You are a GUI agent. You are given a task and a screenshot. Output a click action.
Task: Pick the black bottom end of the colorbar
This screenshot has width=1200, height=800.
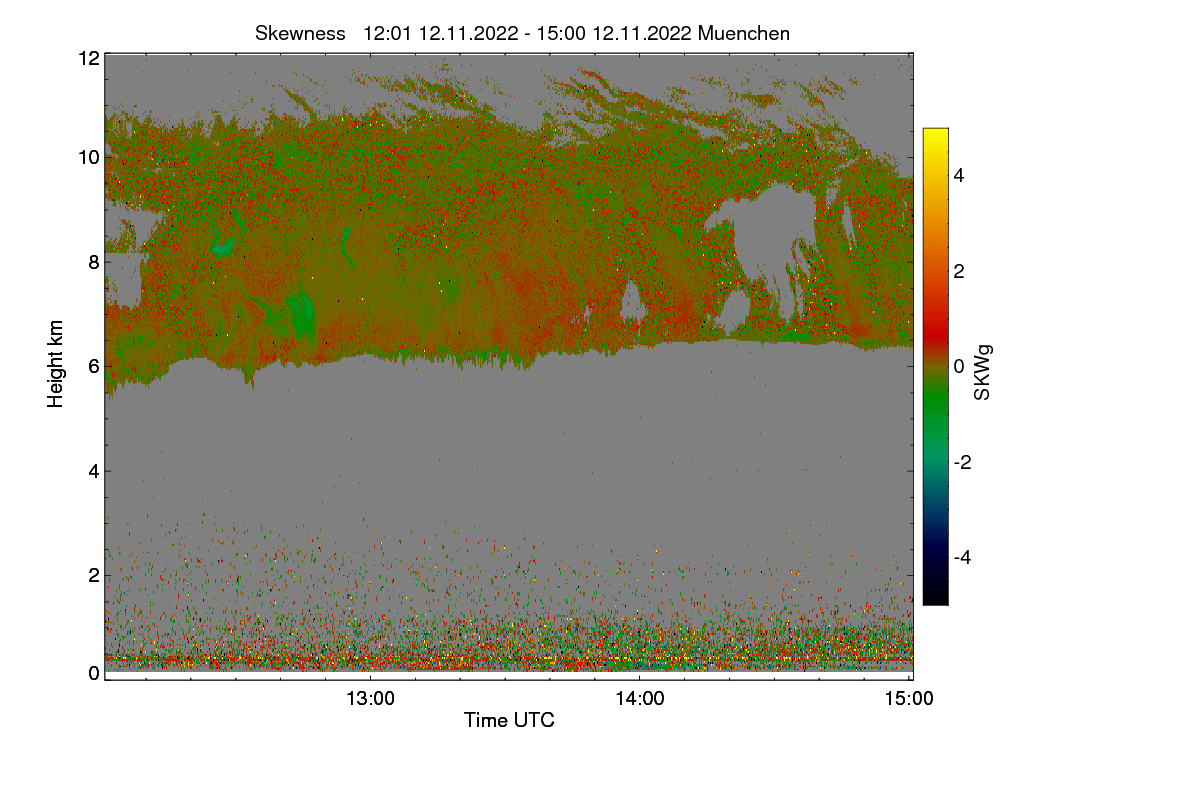[935, 594]
